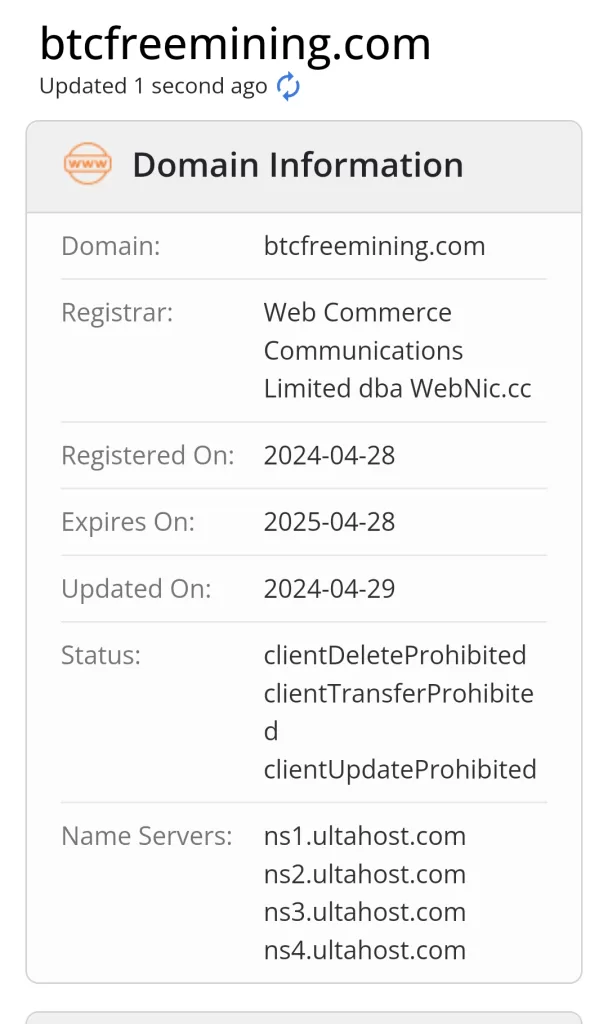Click the Web Commerce Communications registrar name
608x1024 pixels.
point(397,350)
